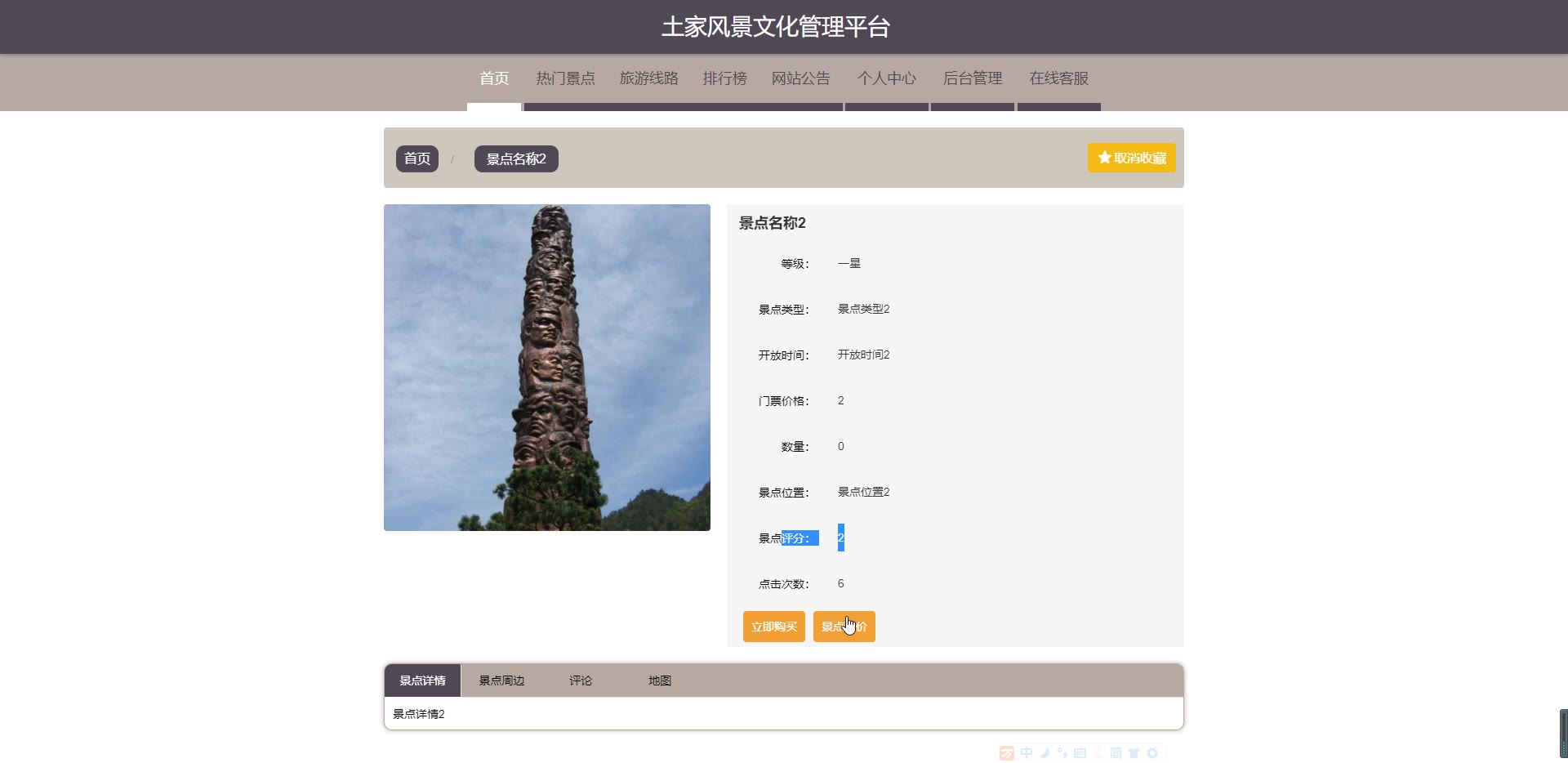Click the 景点位置2 value text
The height and width of the screenshot is (763, 1568).
864,492
